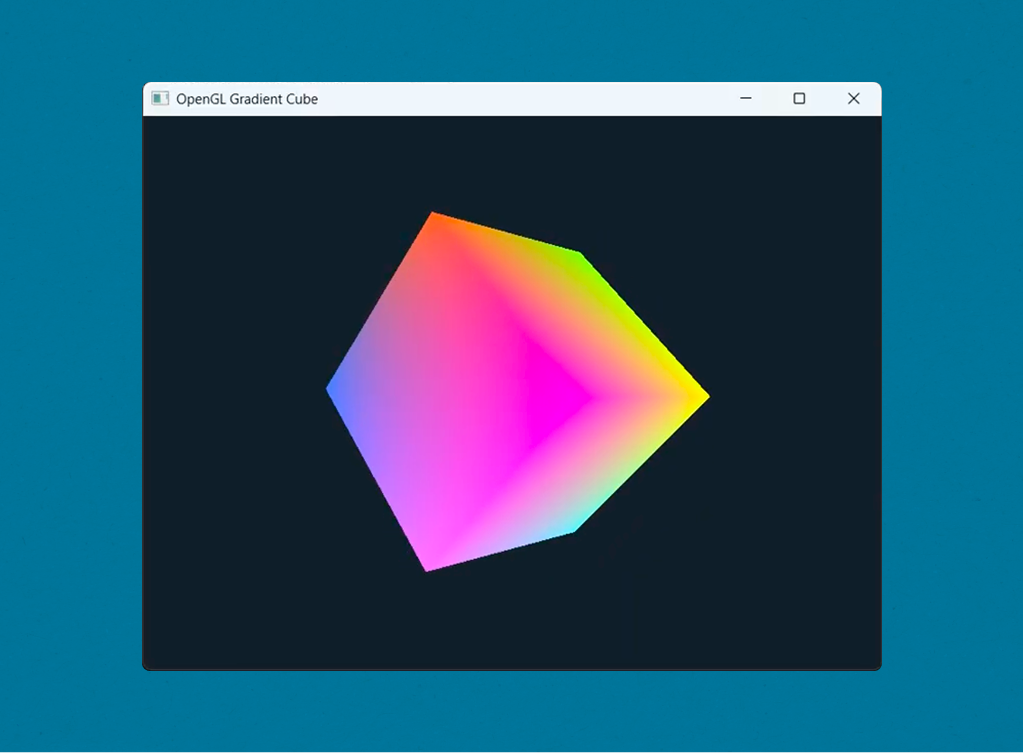Click the green upper-right corner of the cube
This screenshot has height=753, width=1023.
click(577, 256)
